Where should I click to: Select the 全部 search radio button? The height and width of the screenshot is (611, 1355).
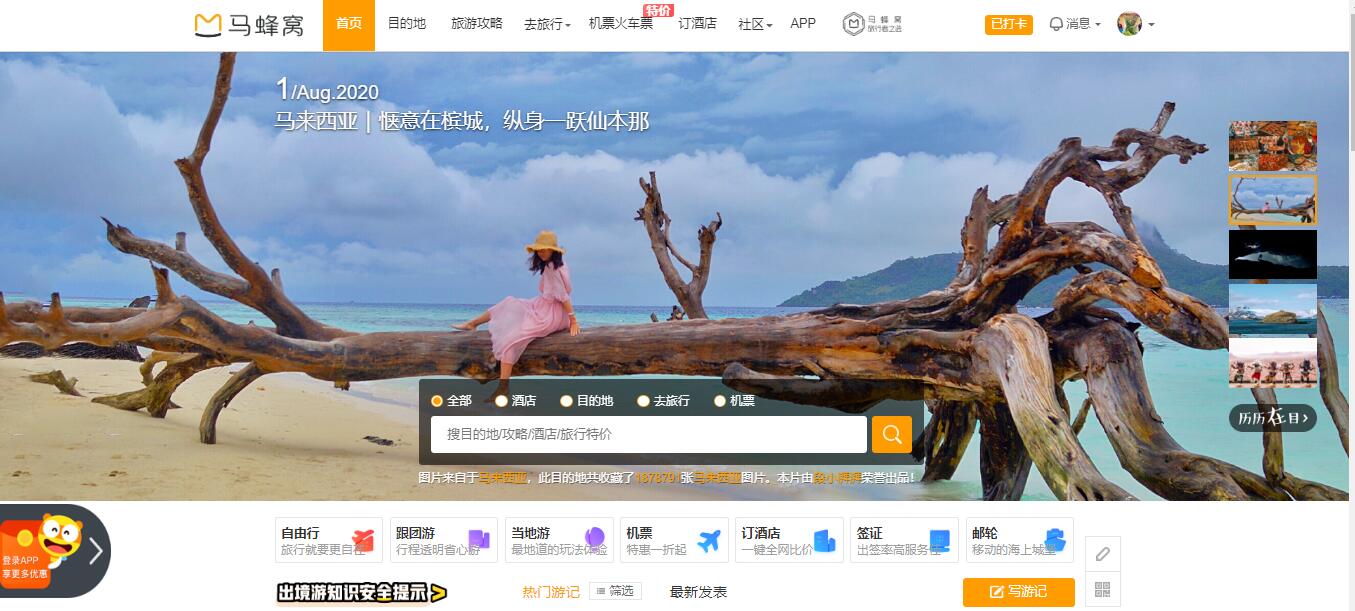(437, 400)
